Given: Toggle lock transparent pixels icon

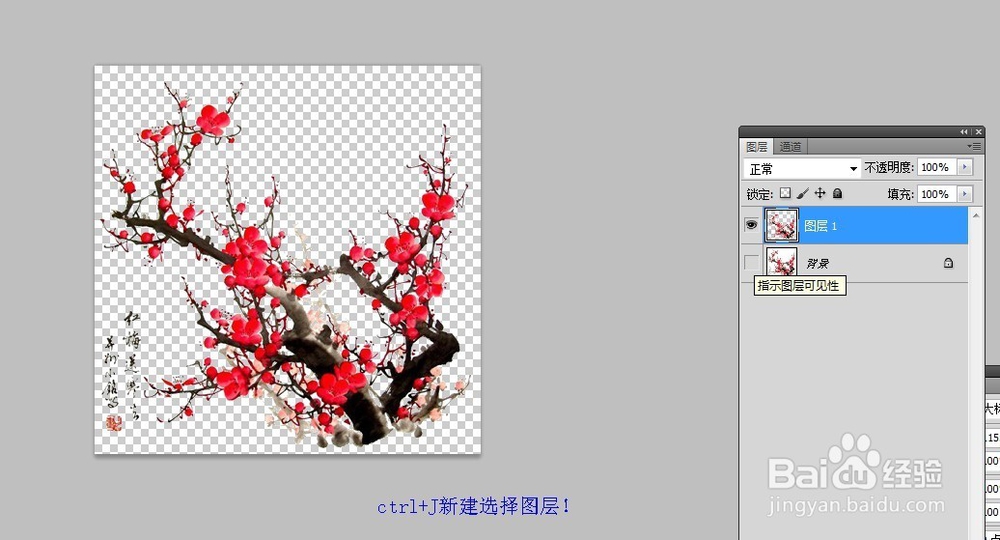Looking at the screenshot, I should pyautogui.click(x=785, y=193).
